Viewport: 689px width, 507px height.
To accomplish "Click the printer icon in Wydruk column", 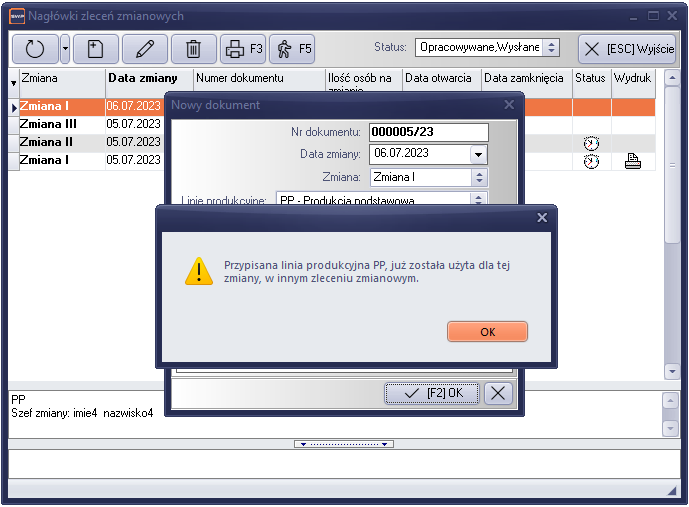I will click(x=632, y=160).
